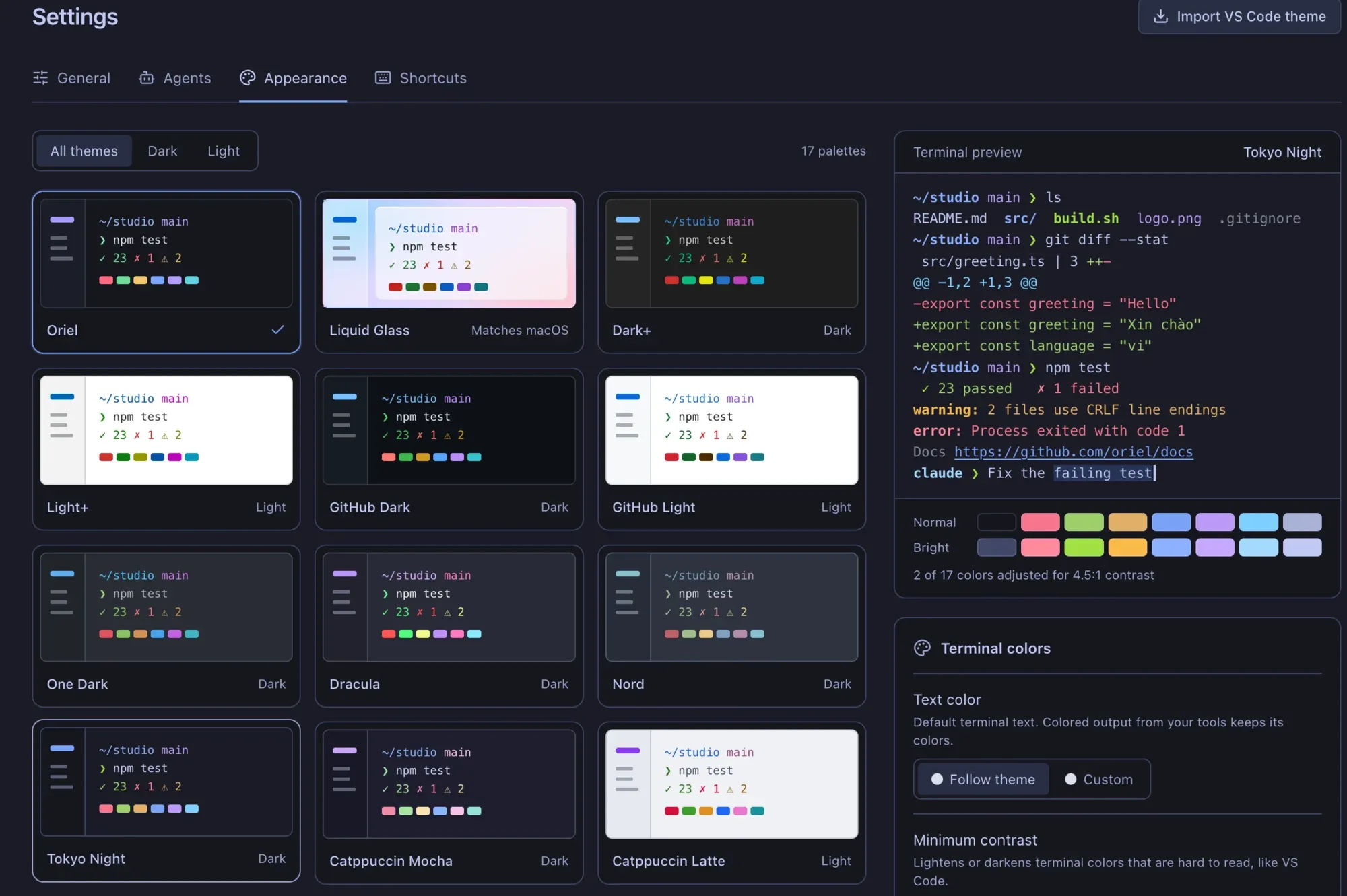Click the Tokyo Night label in Terminal preview header
Viewport: 1347px width, 896px height.
pyautogui.click(x=1282, y=152)
